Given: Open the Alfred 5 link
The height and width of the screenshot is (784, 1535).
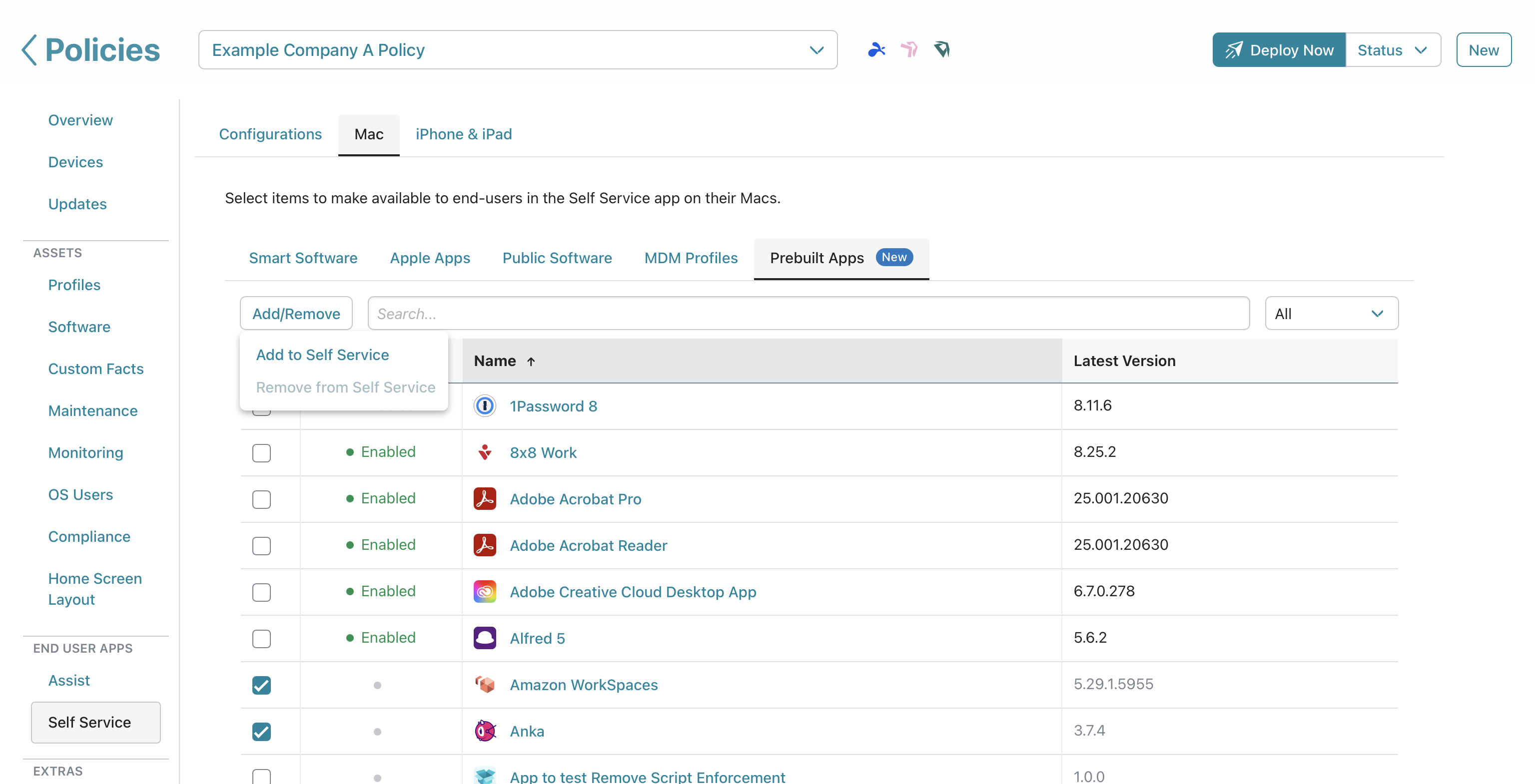Looking at the screenshot, I should pos(538,638).
